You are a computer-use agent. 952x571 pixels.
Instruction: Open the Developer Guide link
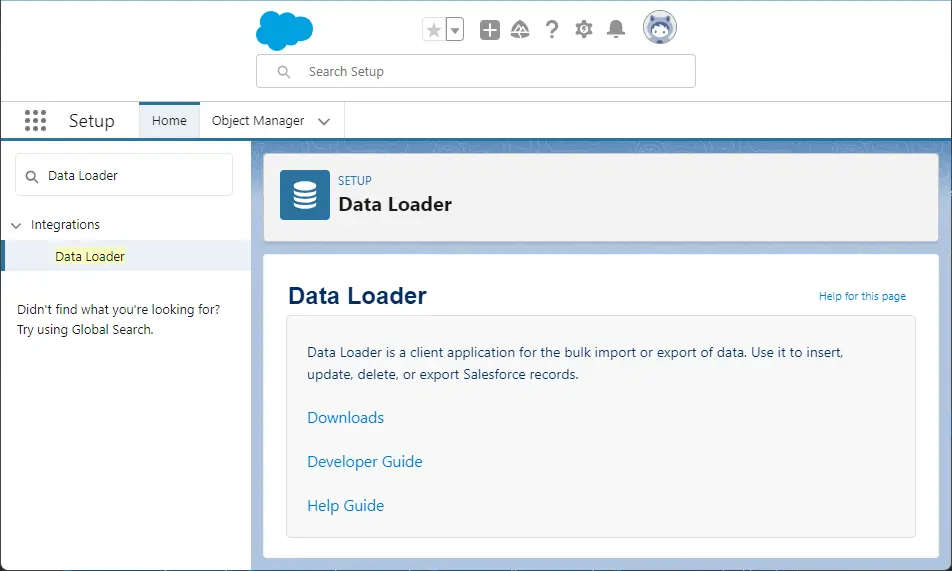[364, 462]
